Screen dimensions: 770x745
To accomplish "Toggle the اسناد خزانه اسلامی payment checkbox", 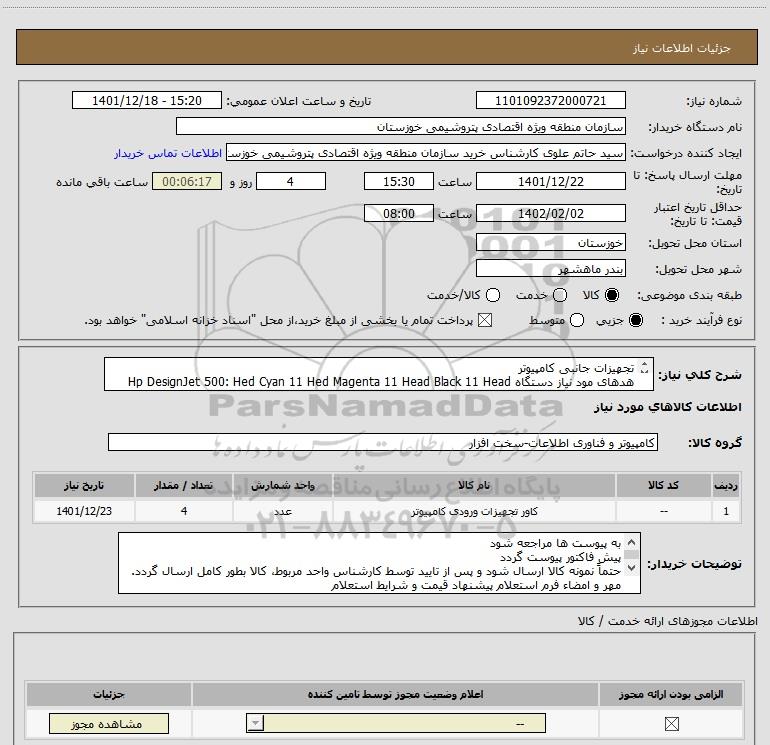I will coord(485,320).
